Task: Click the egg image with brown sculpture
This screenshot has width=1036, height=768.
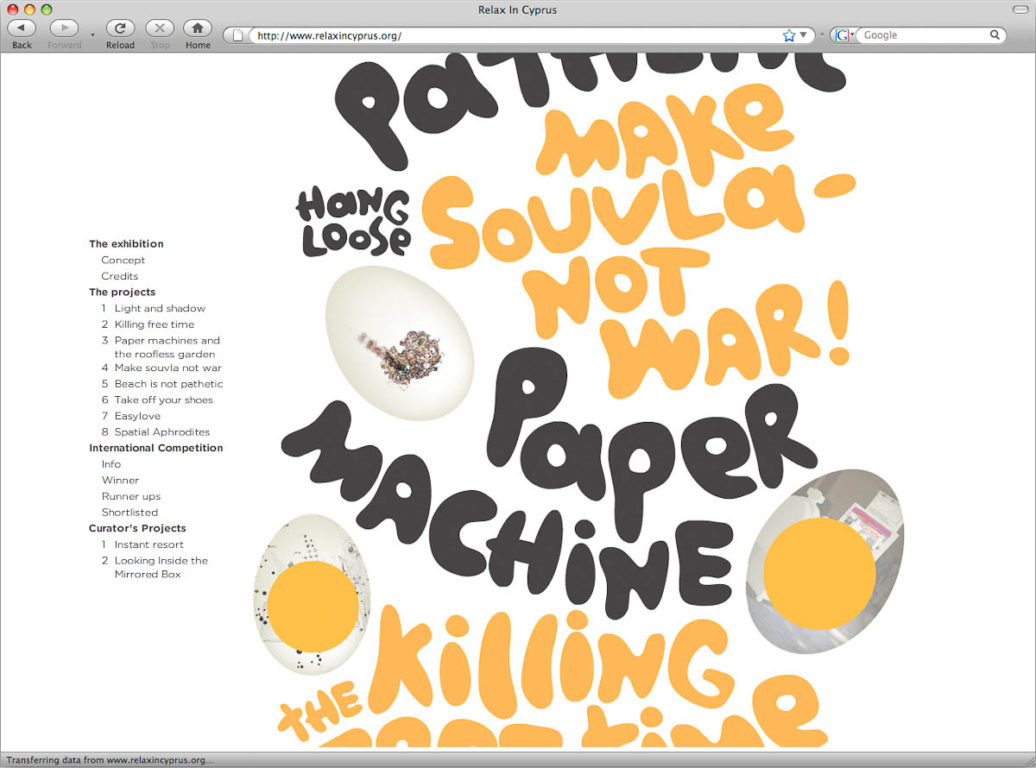Action: (399, 343)
